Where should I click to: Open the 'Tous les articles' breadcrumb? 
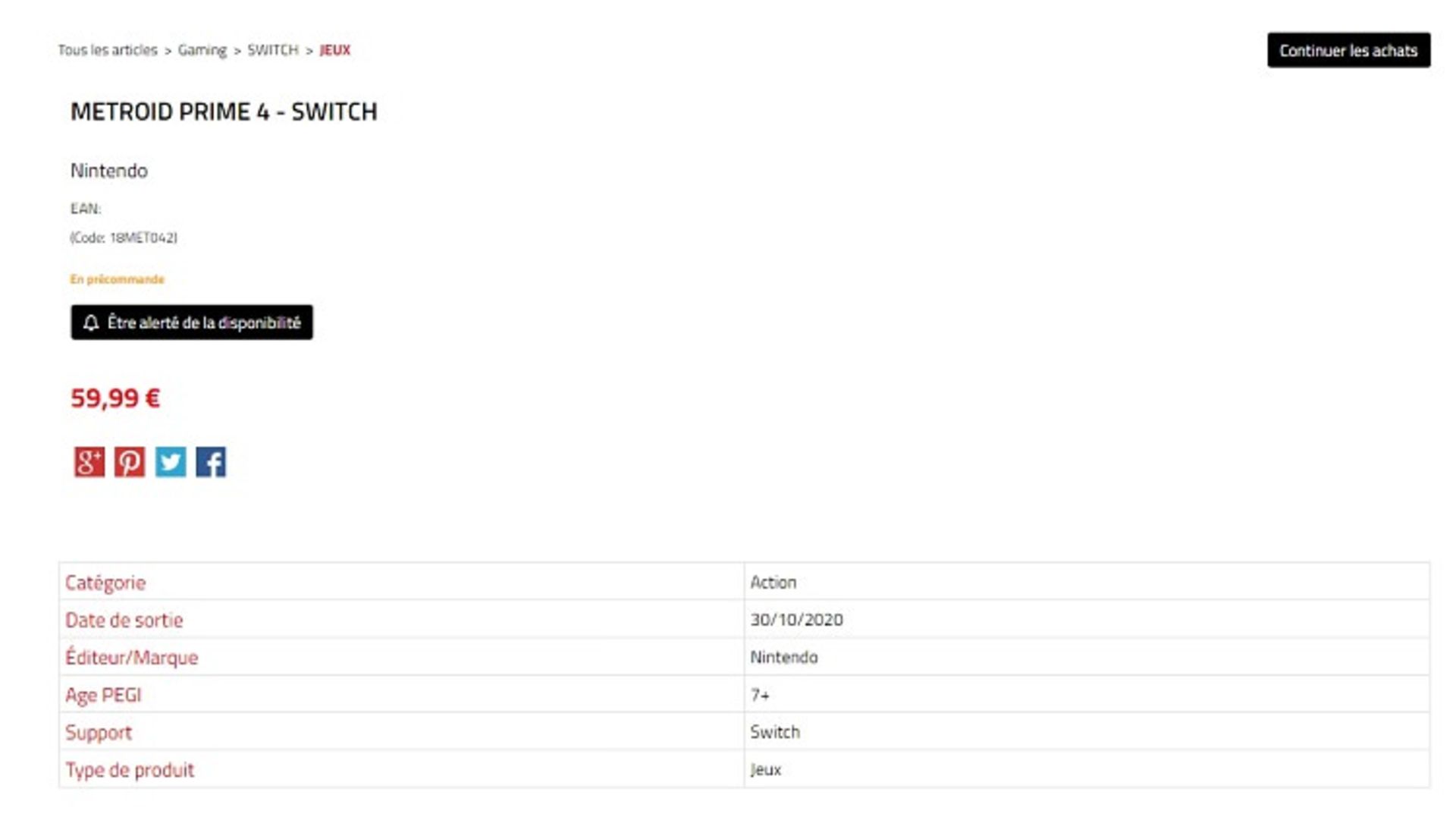tap(108, 50)
